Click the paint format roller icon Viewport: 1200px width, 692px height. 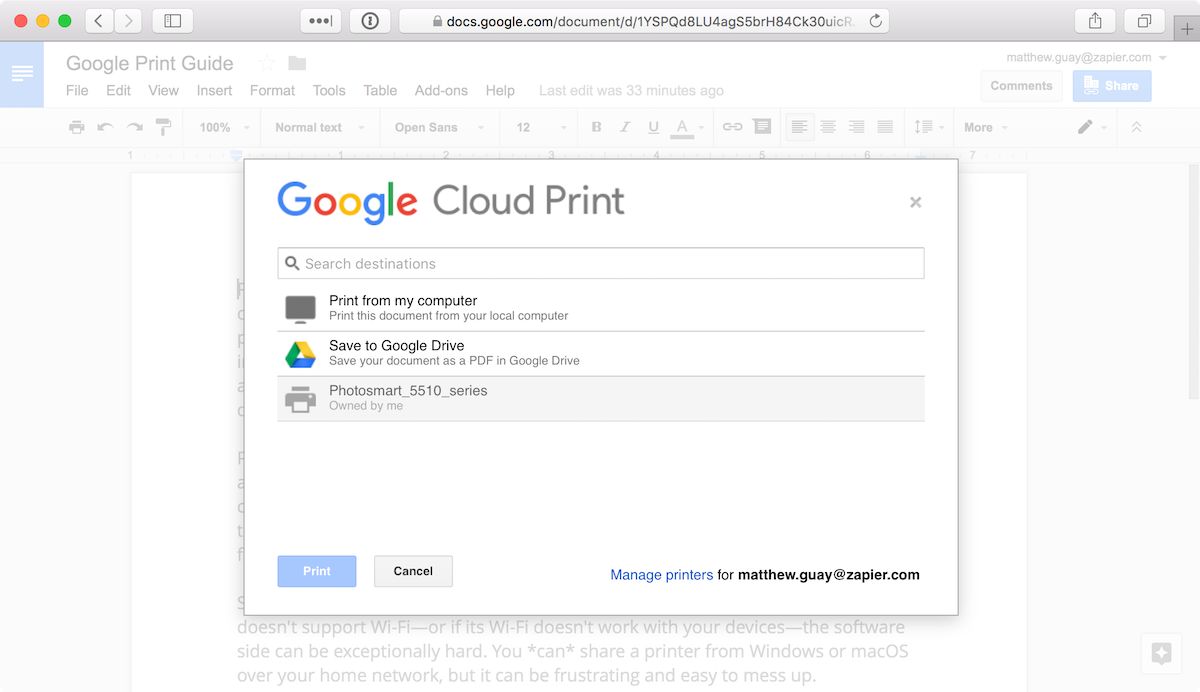coord(163,127)
